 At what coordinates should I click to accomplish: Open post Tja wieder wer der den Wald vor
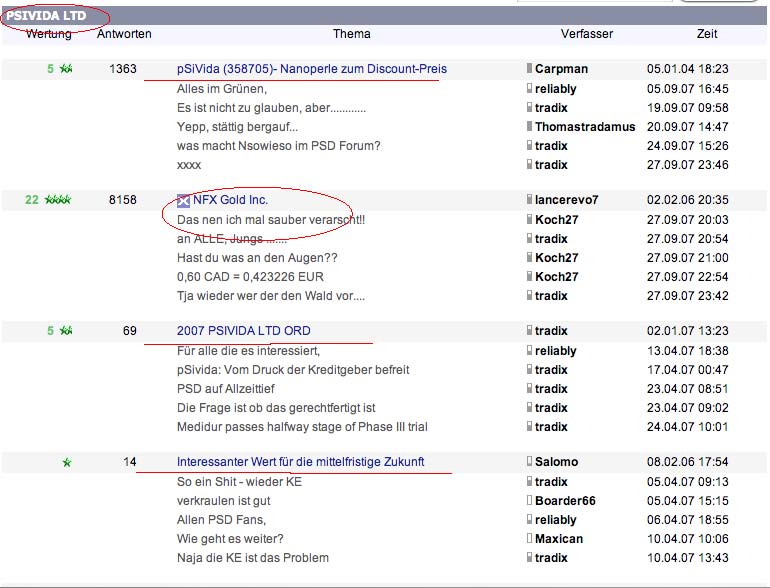click(271, 296)
